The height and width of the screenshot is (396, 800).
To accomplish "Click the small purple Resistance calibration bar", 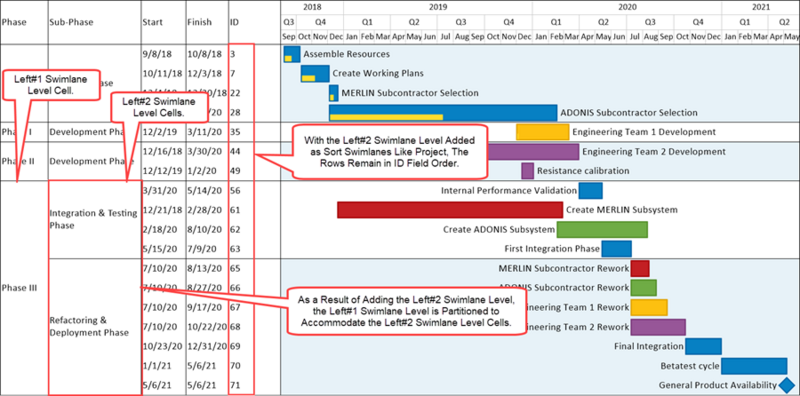I will click(528, 171).
